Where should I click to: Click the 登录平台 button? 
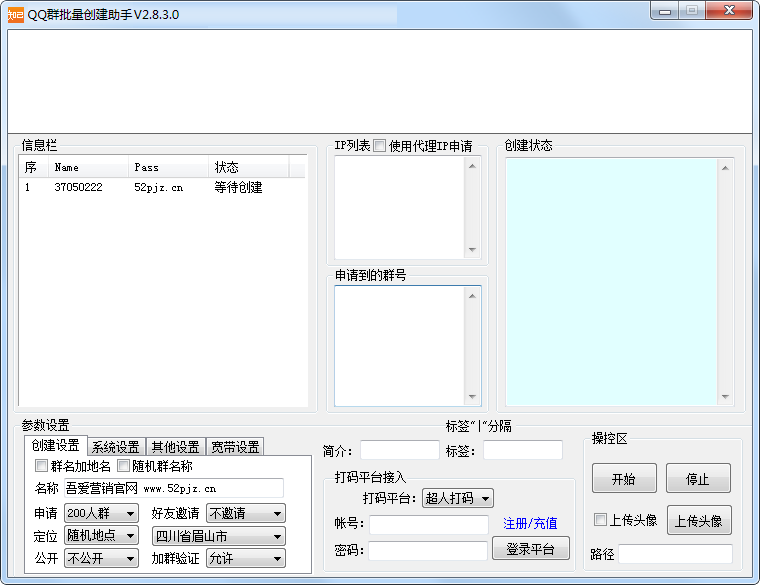531,549
